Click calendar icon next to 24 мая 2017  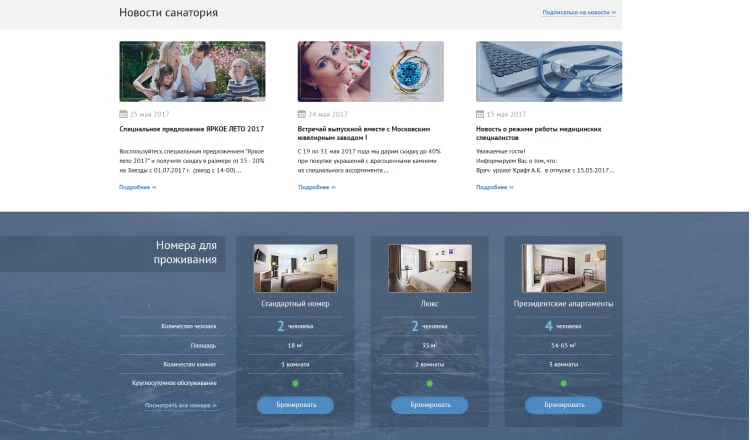point(302,115)
